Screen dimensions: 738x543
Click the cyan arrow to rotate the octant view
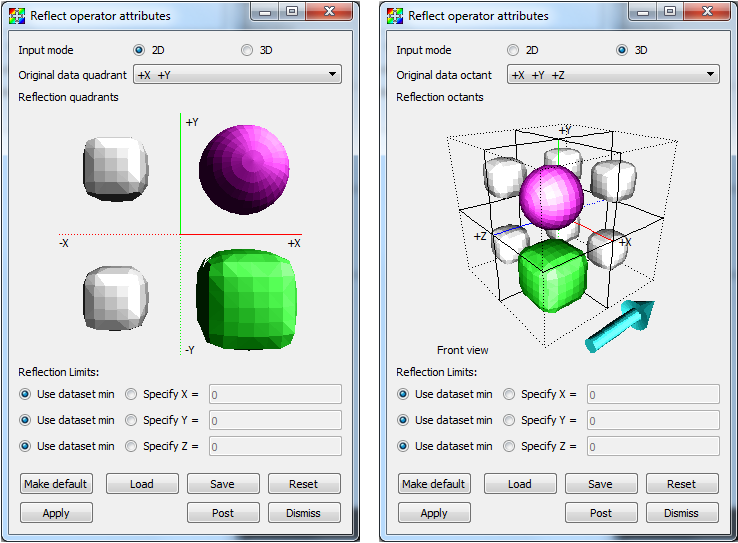click(620, 326)
